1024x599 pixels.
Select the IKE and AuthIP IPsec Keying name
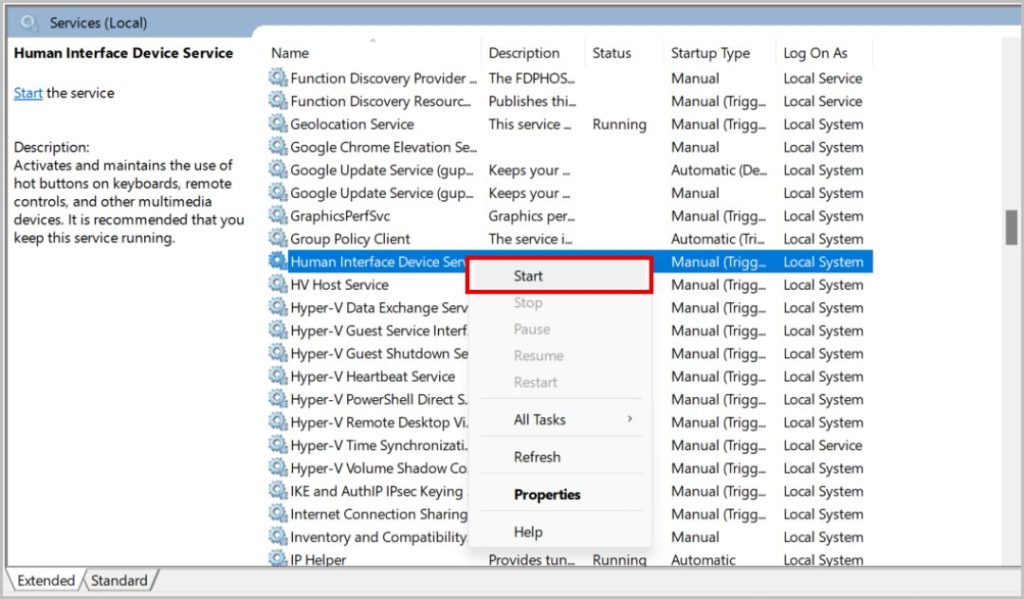[376, 491]
